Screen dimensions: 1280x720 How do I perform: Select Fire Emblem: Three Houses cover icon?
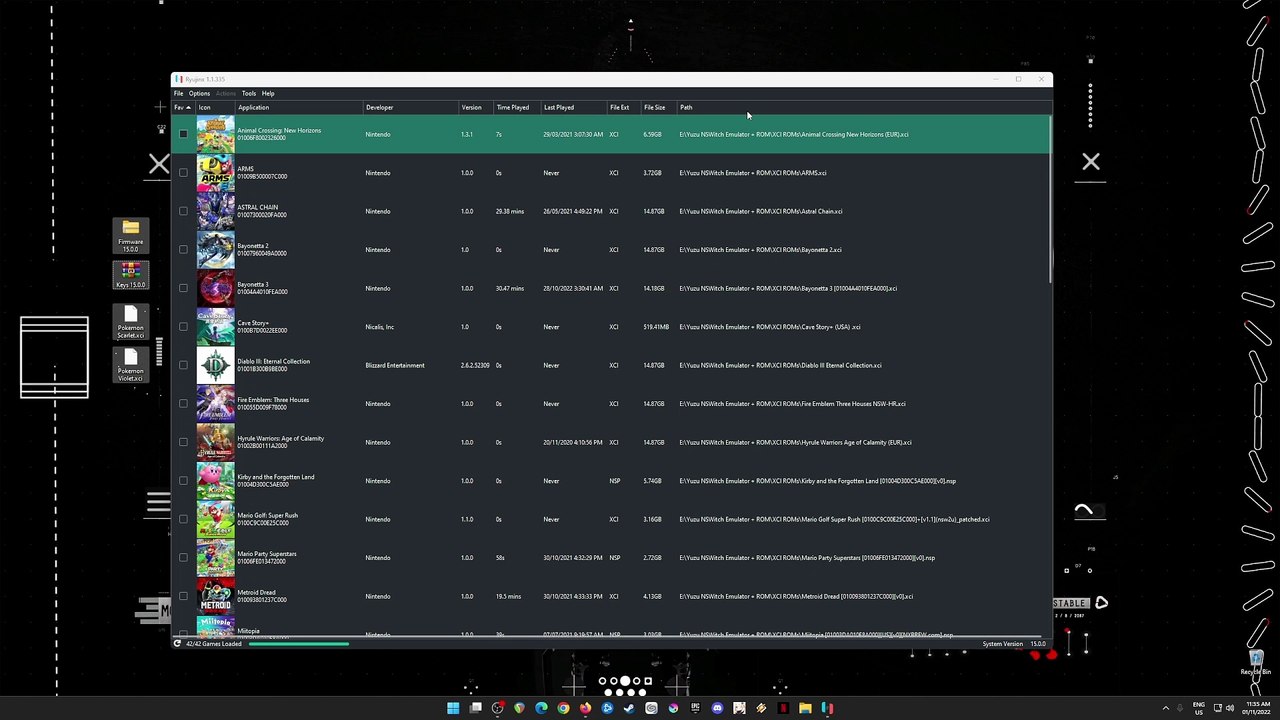(x=215, y=404)
